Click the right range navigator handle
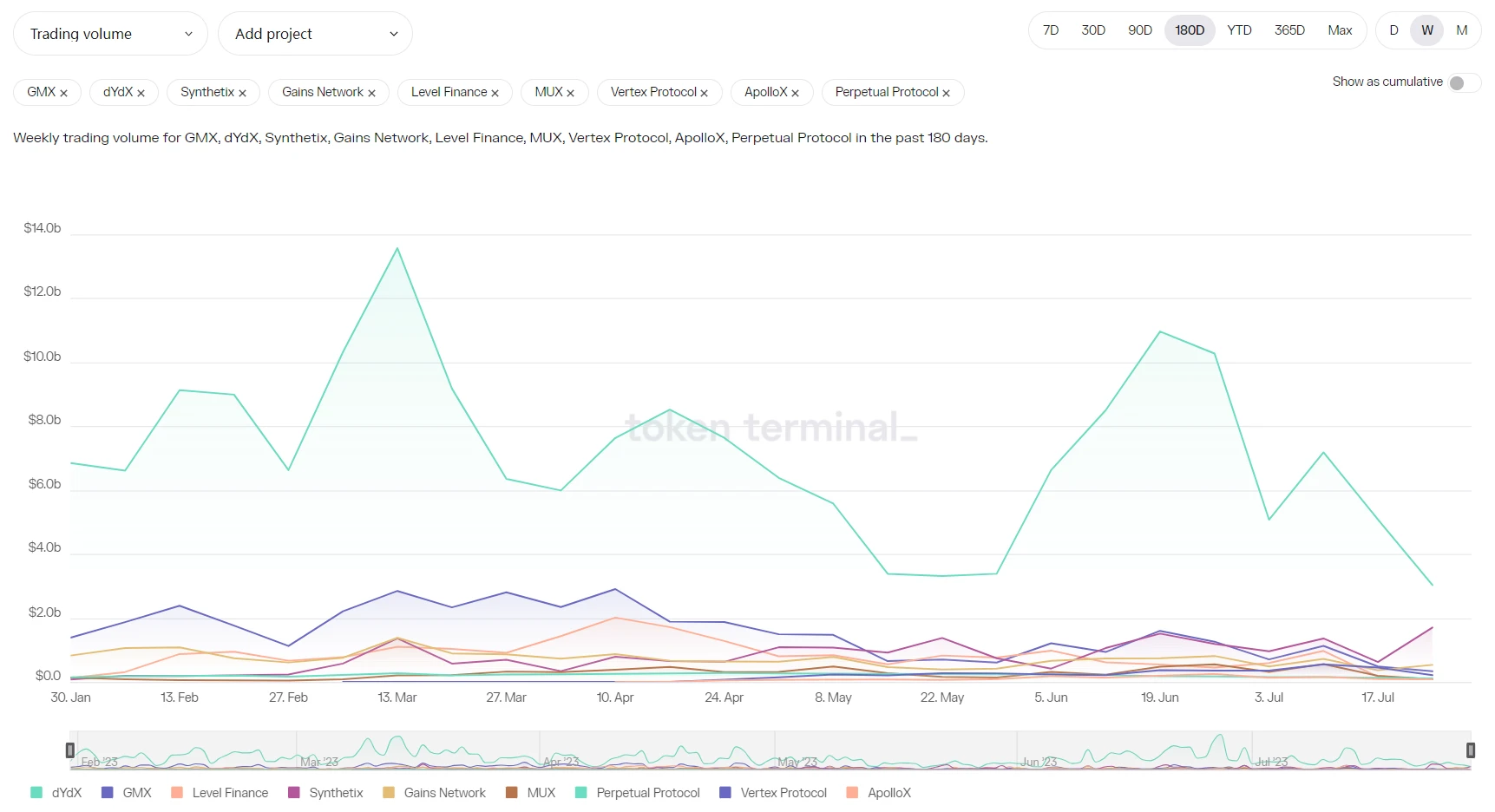Viewport: 1495px width, 812px height. (x=1471, y=750)
